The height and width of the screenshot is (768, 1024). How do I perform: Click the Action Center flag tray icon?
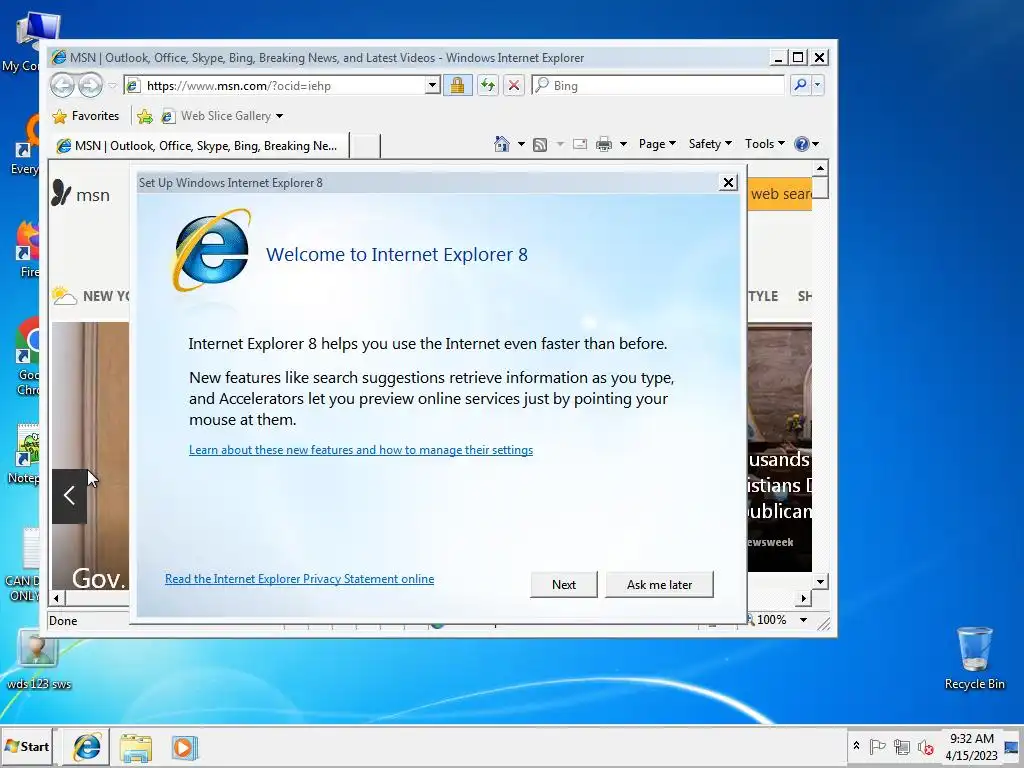coord(877,746)
